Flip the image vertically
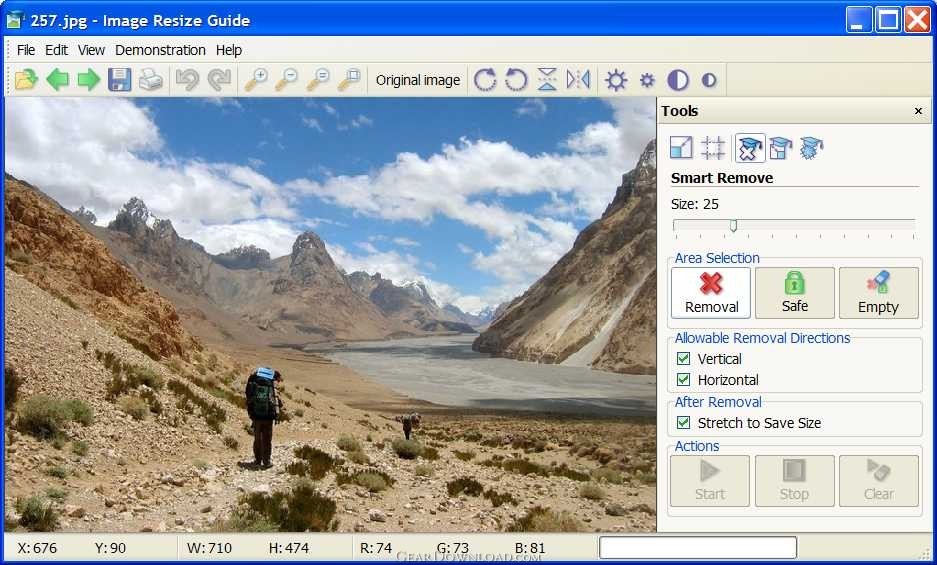This screenshot has width=937, height=565. click(x=547, y=80)
